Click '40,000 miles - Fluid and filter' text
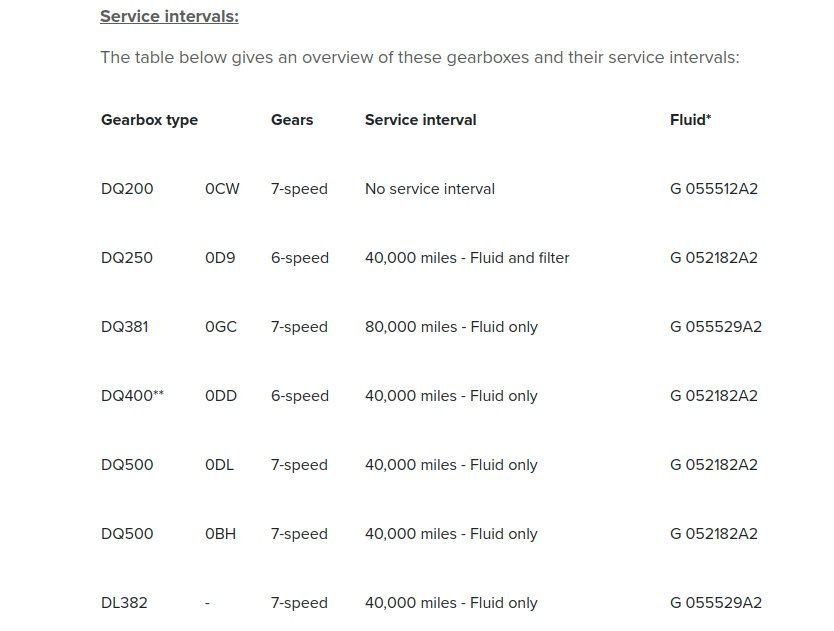 467,258
